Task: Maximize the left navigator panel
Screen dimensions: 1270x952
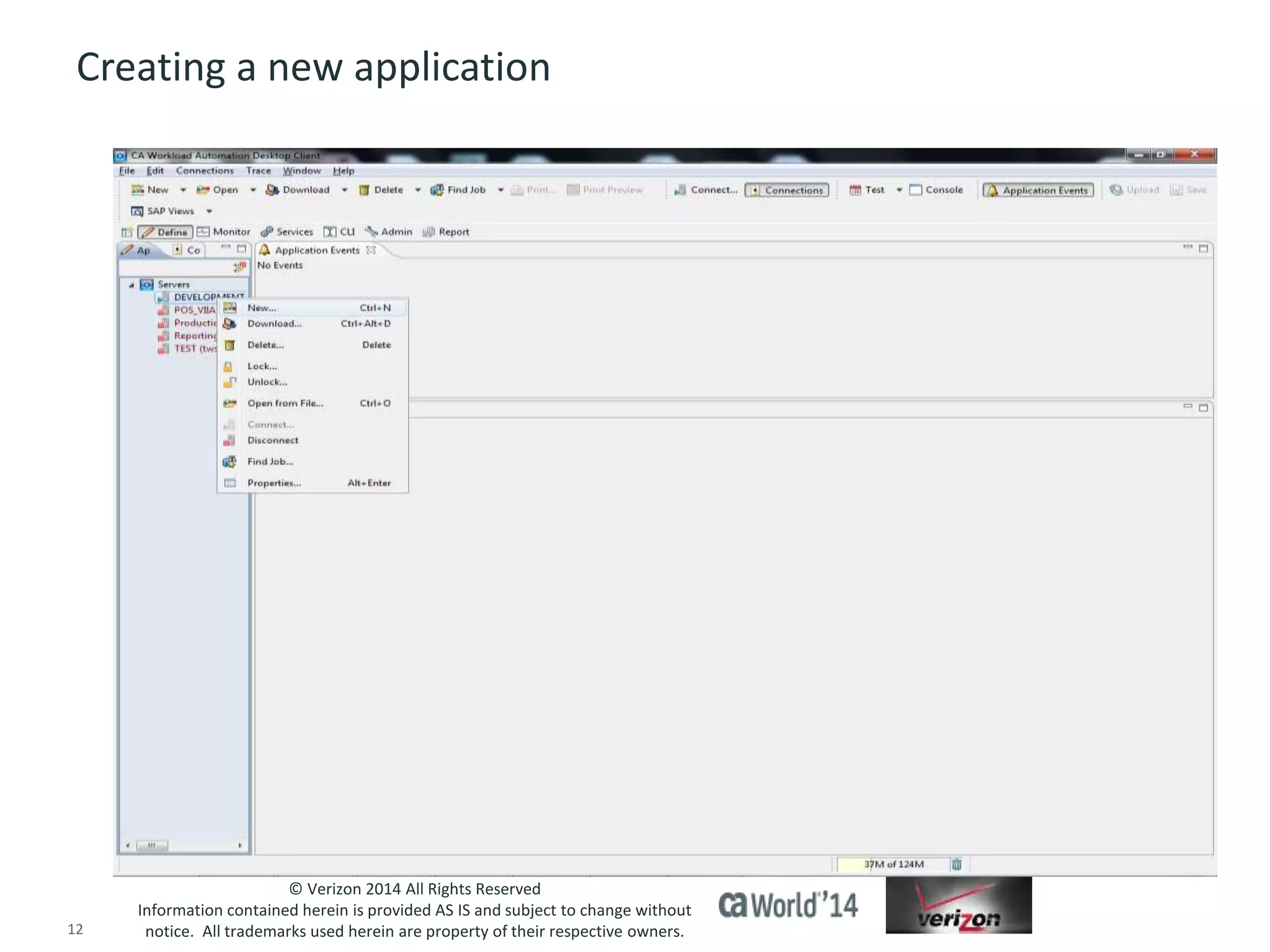Action: (x=241, y=249)
